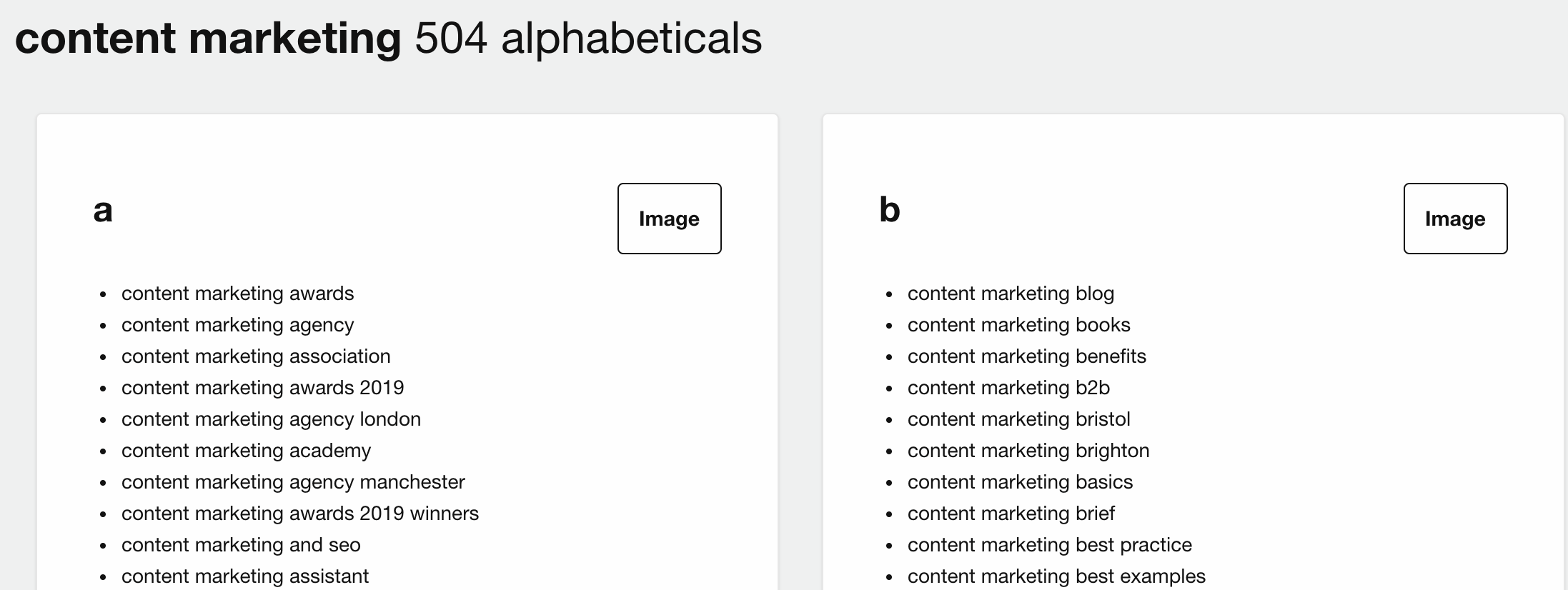Choose 'content marketing benefits' item
This screenshot has height=590, width=1568.
[x=1026, y=356]
